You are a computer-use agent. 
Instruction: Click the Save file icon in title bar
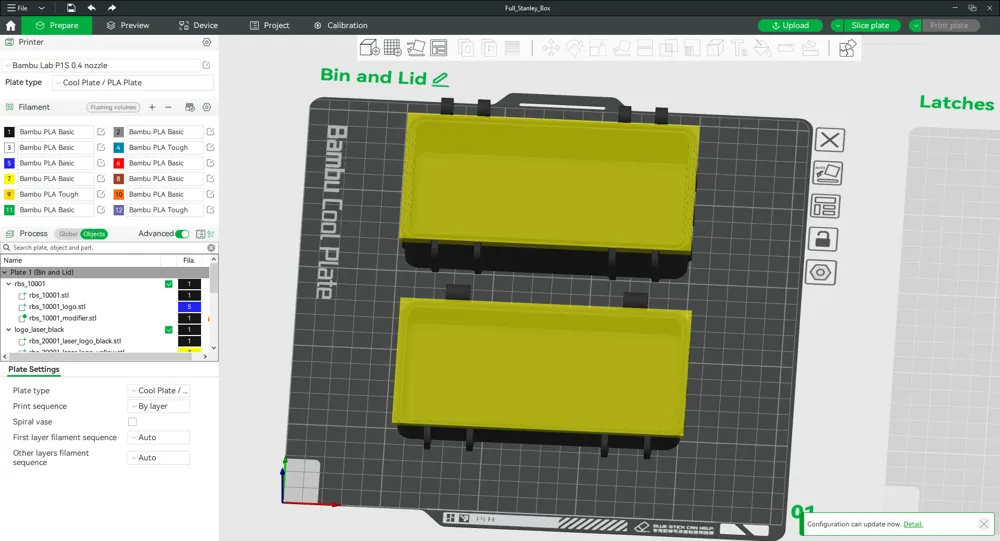[x=71, y=8]
